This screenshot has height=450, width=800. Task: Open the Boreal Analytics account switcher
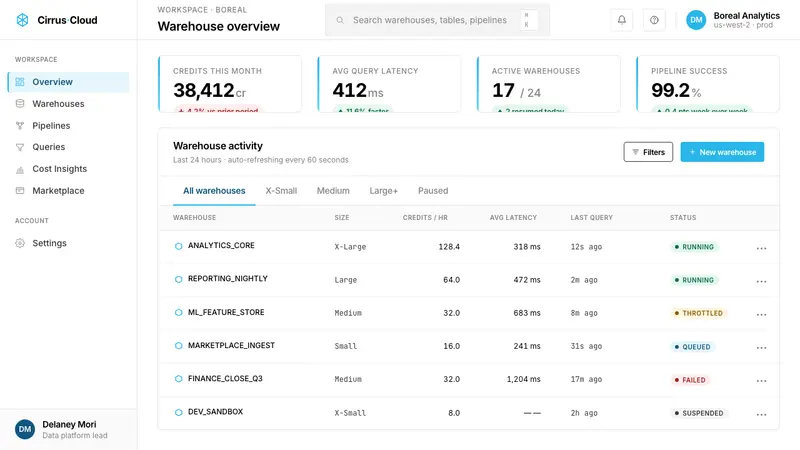733,20
